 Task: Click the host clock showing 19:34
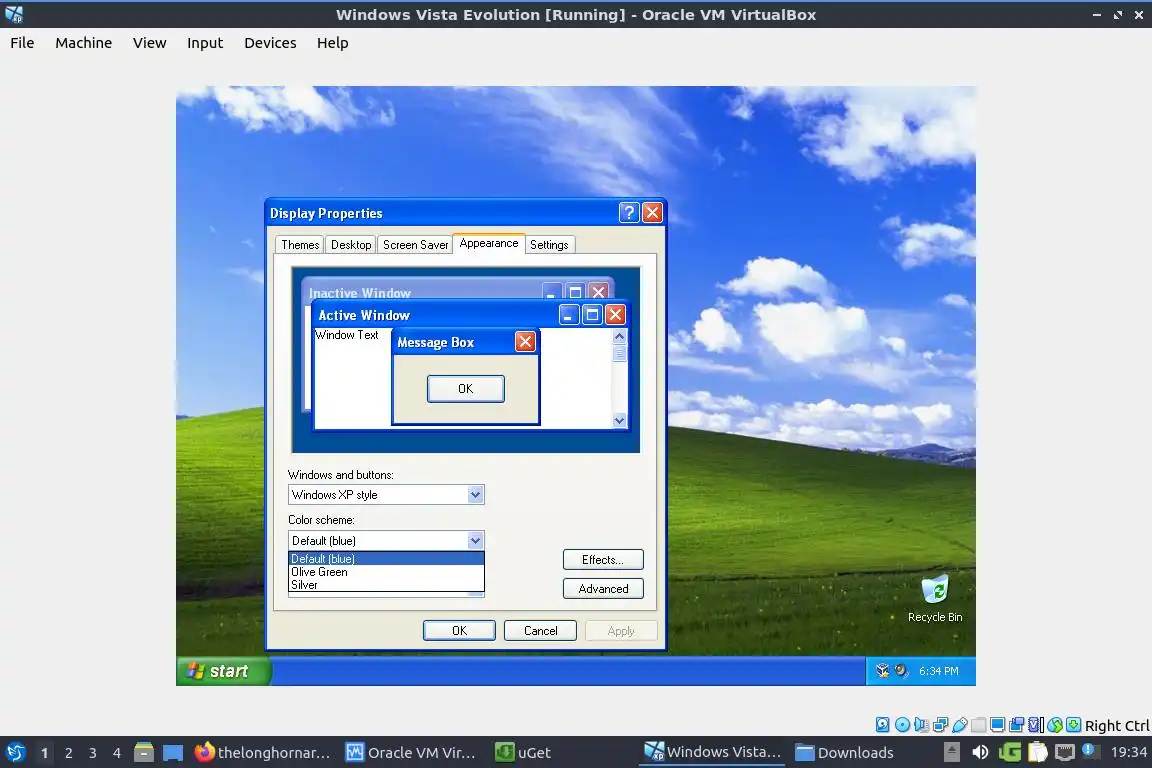coord(1128,752)
